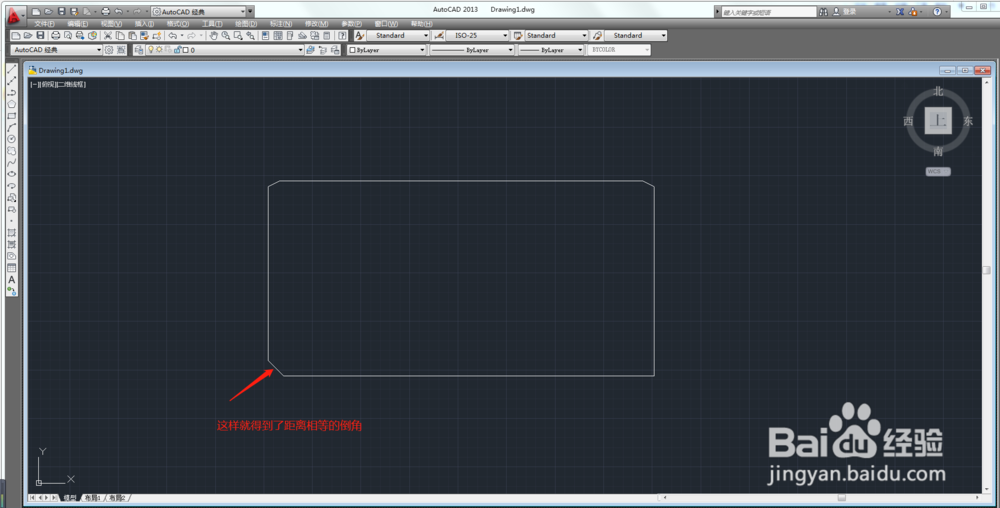Open the 格式(O) menu
The image size is (1000, 508).
pos(177,24)
